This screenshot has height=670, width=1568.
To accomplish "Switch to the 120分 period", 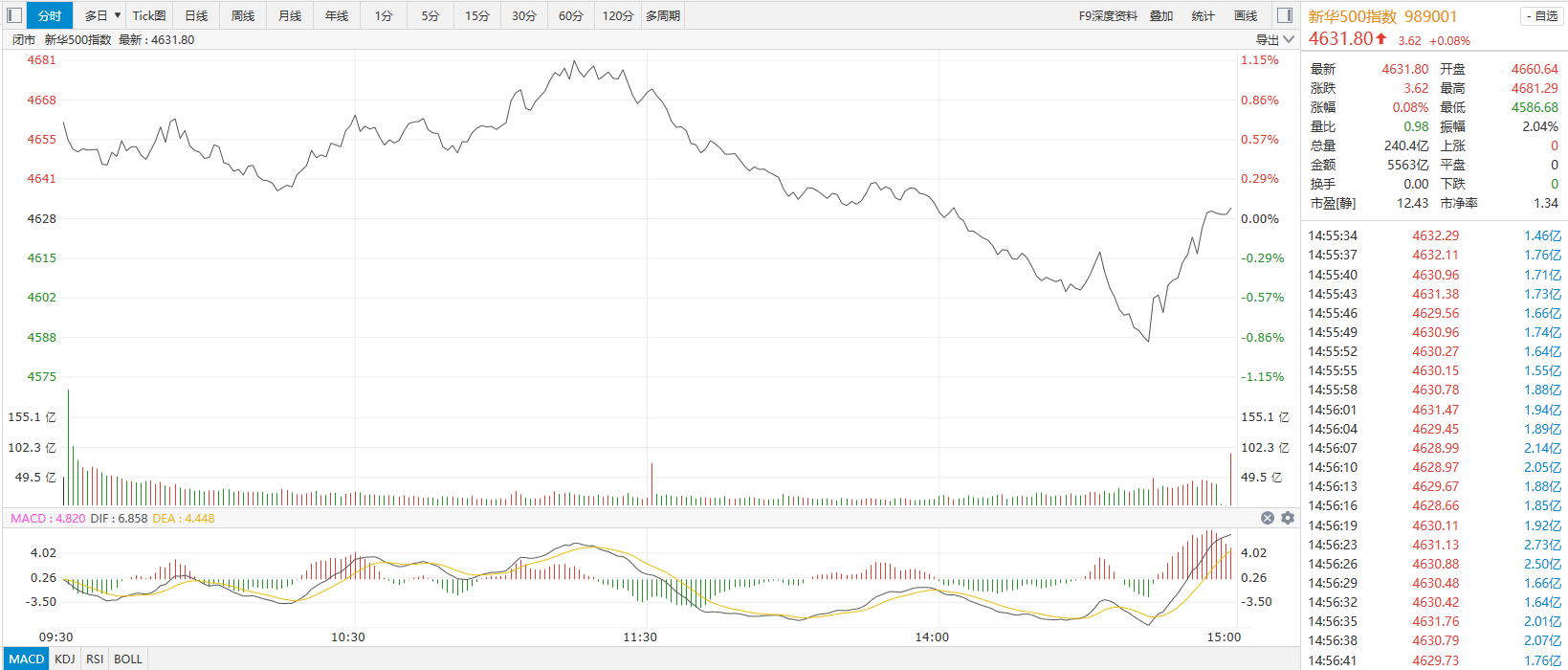I will point(618,15).
